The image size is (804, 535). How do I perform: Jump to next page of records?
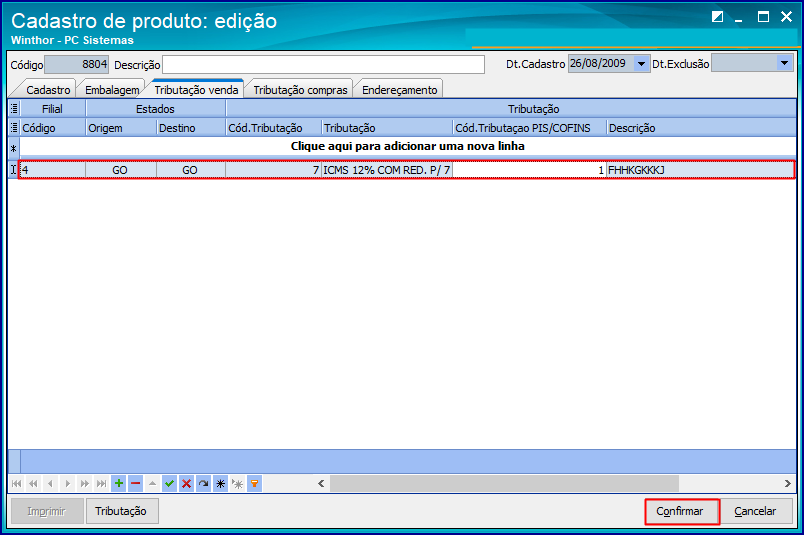[x=84, y=483]
